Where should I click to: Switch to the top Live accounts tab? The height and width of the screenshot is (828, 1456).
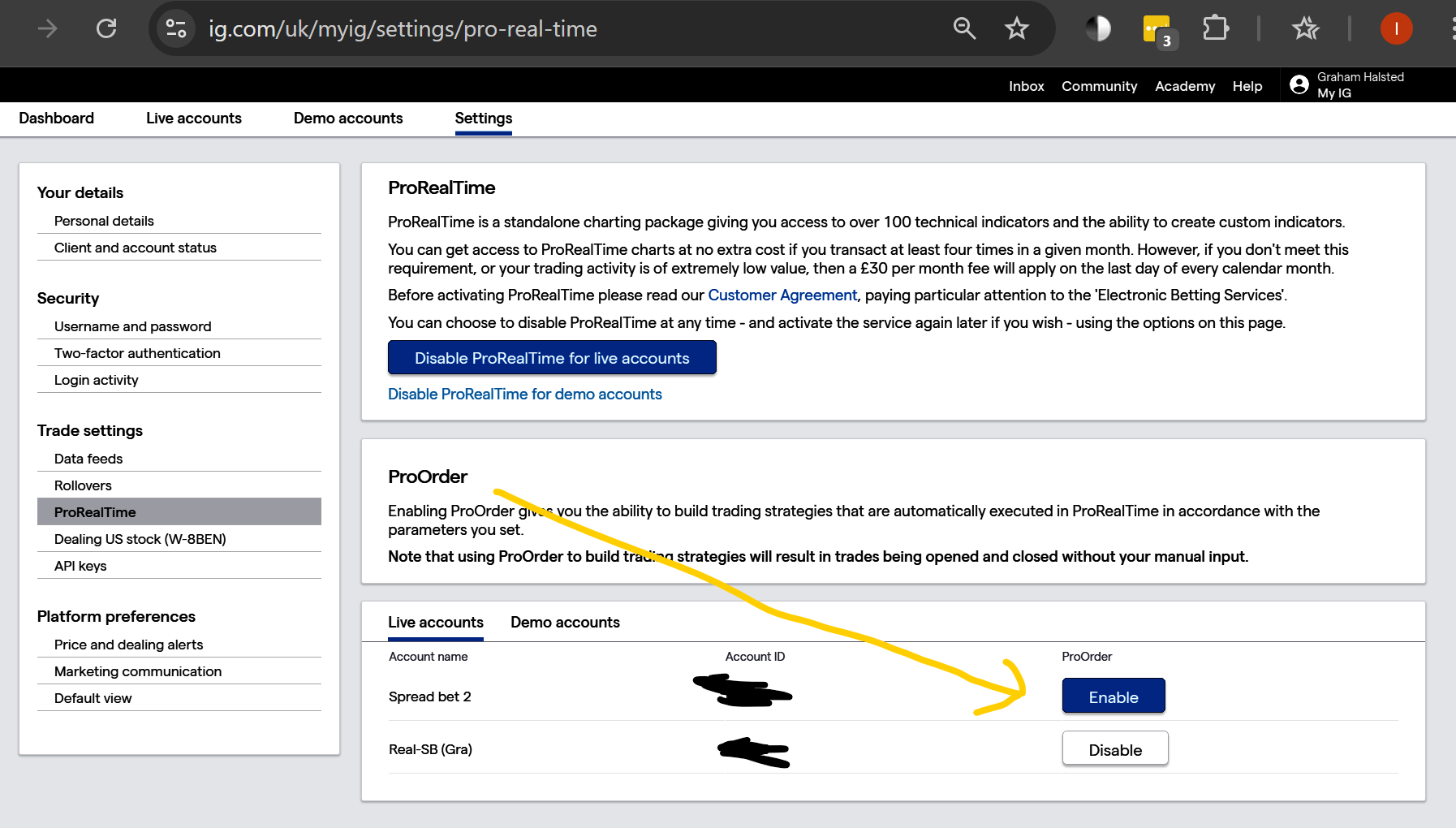[194, 119]
